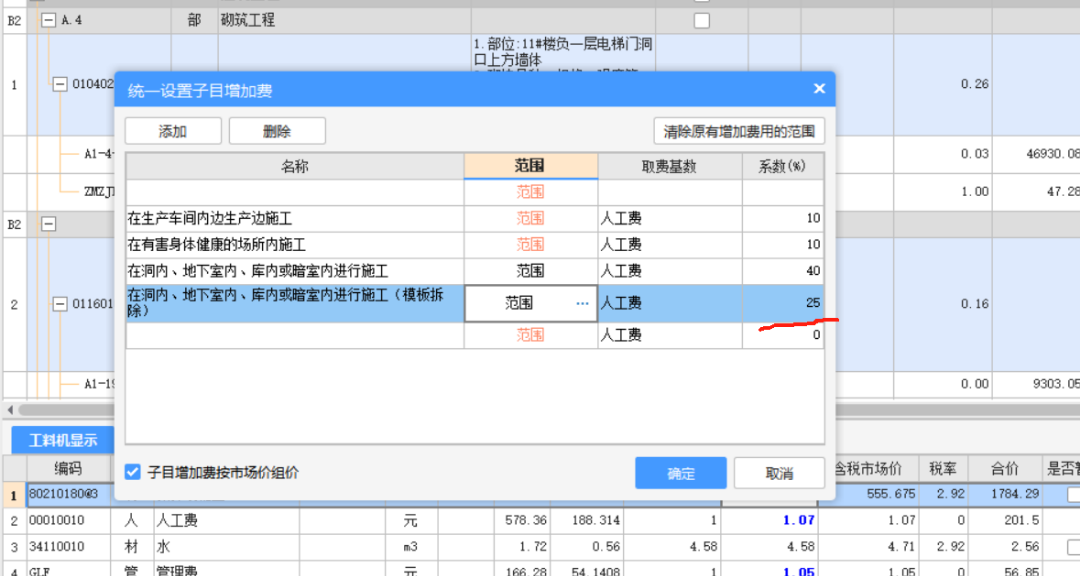
Task: Click the 系数(%) column header
Action: point(782,166)
